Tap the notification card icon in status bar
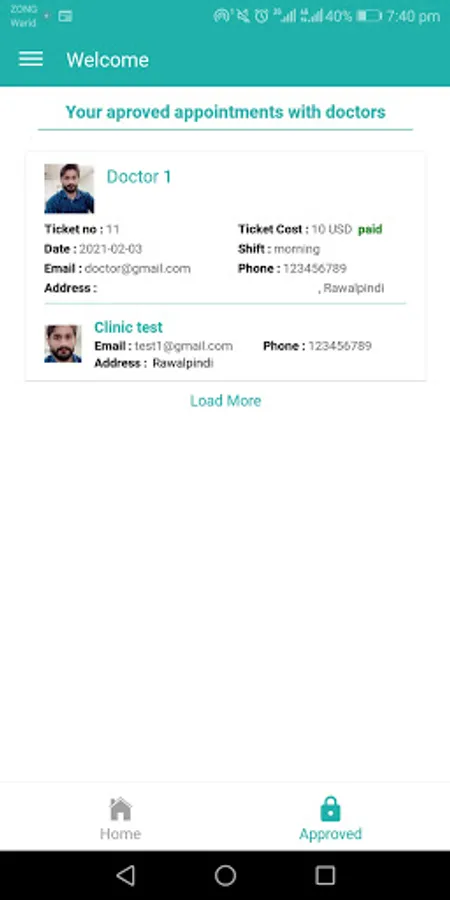The height and width of the screenshot is (900, 450). tap(65, 16)
